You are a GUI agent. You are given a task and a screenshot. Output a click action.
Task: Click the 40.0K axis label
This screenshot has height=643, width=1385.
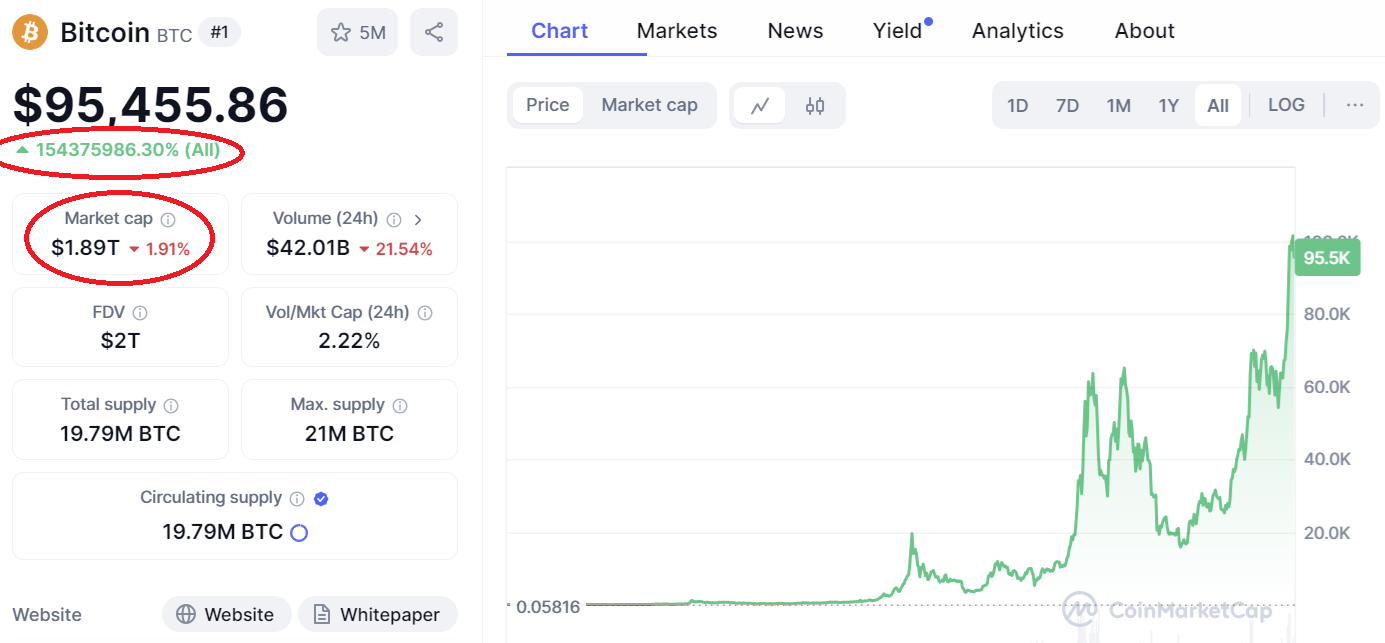pos(1327,459)
